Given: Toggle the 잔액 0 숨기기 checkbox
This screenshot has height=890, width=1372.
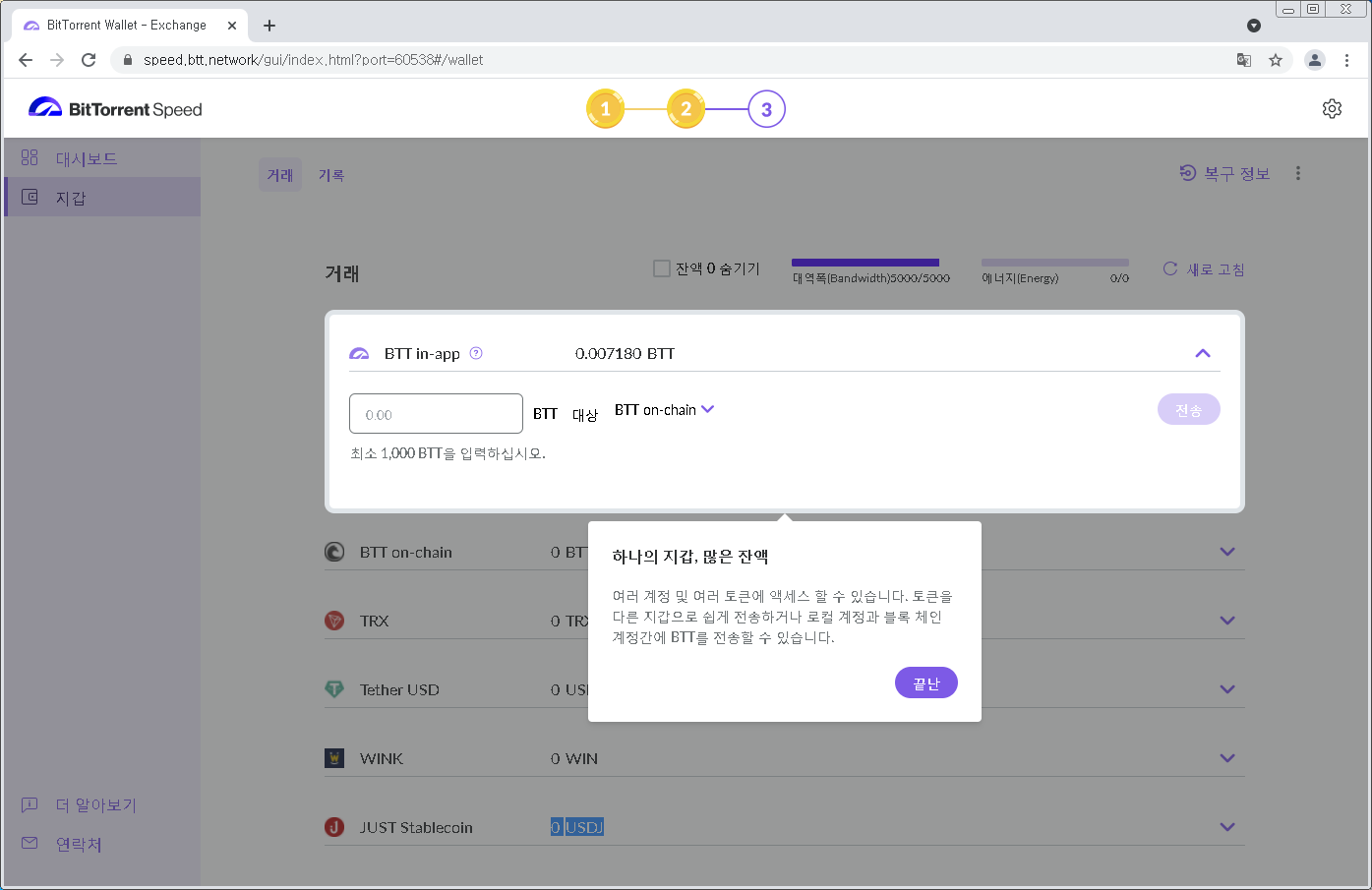Looking at the screenshot, I should point(662,267).
